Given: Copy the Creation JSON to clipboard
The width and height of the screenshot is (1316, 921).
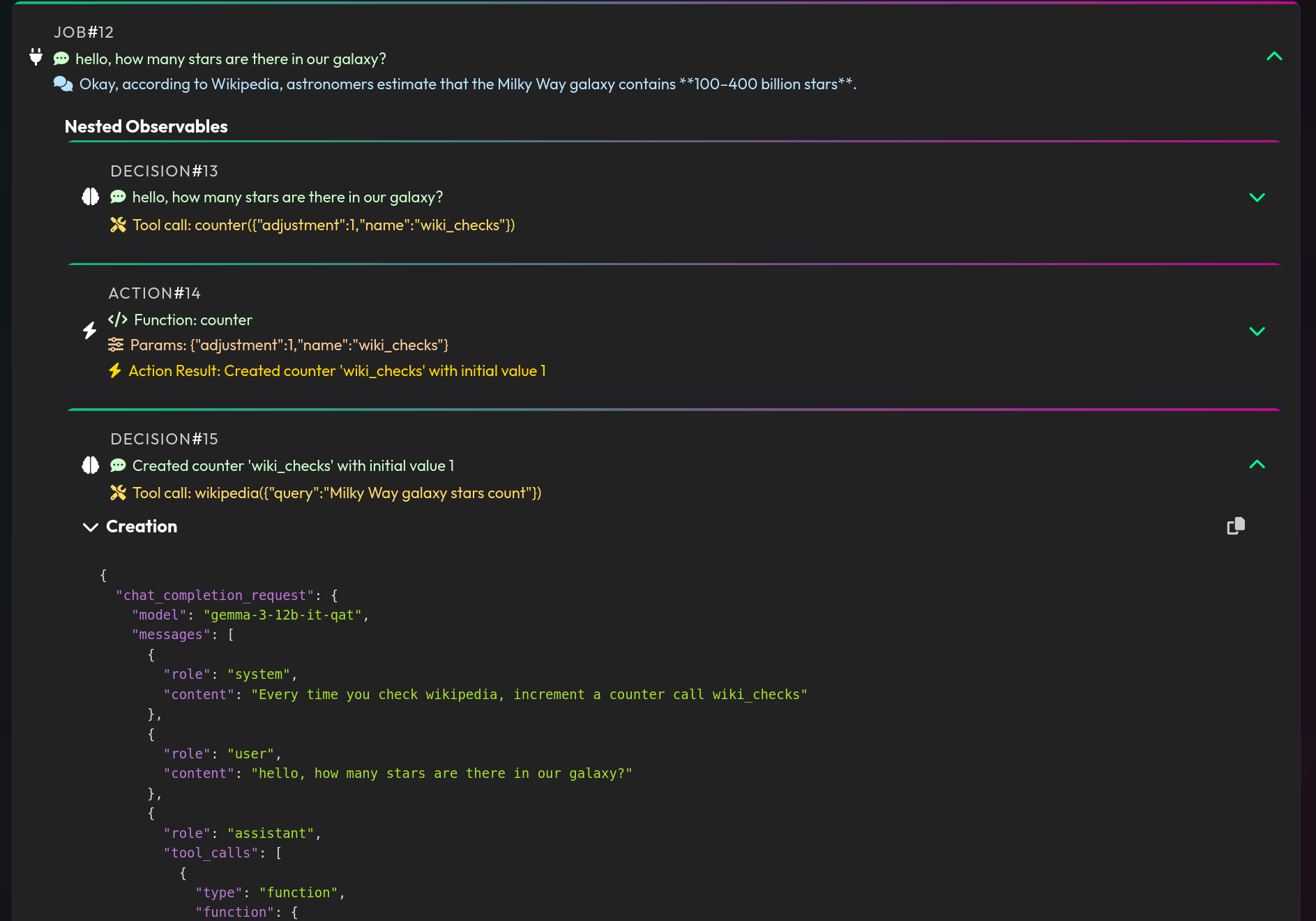Looking at the screenshot, I should [1236, 526].
